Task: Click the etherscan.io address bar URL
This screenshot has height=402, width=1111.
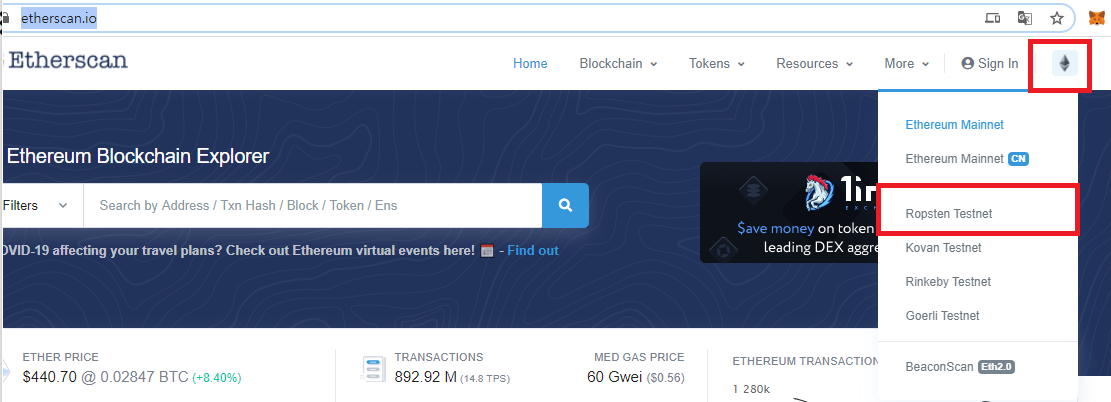Action: point(59,18)
